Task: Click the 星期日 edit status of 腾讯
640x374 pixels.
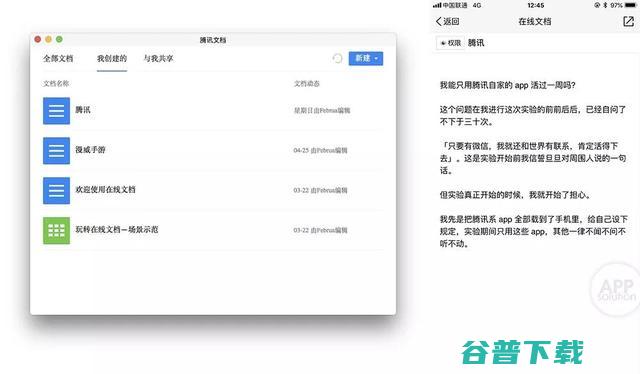Action: click(x=322, y=111)
